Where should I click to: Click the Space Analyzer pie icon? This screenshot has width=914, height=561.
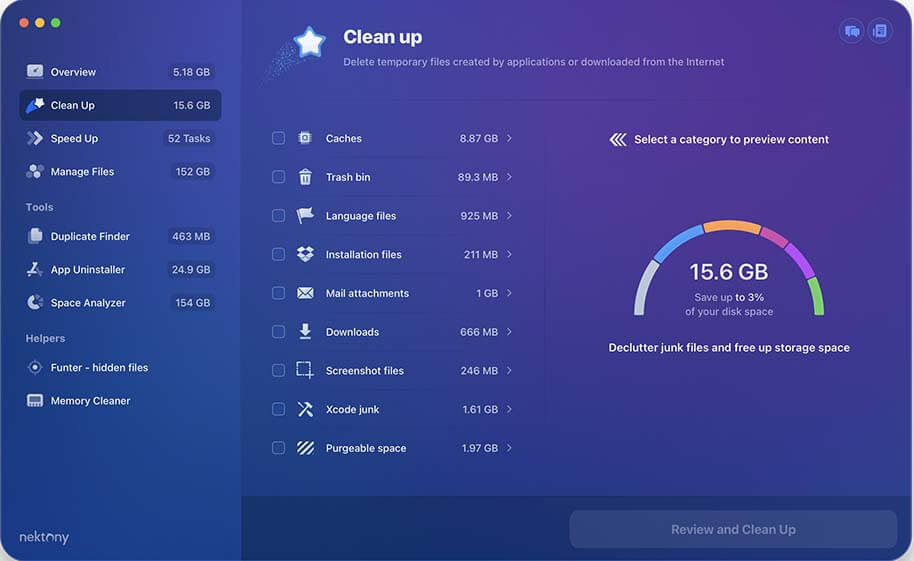tap(35, 303)
